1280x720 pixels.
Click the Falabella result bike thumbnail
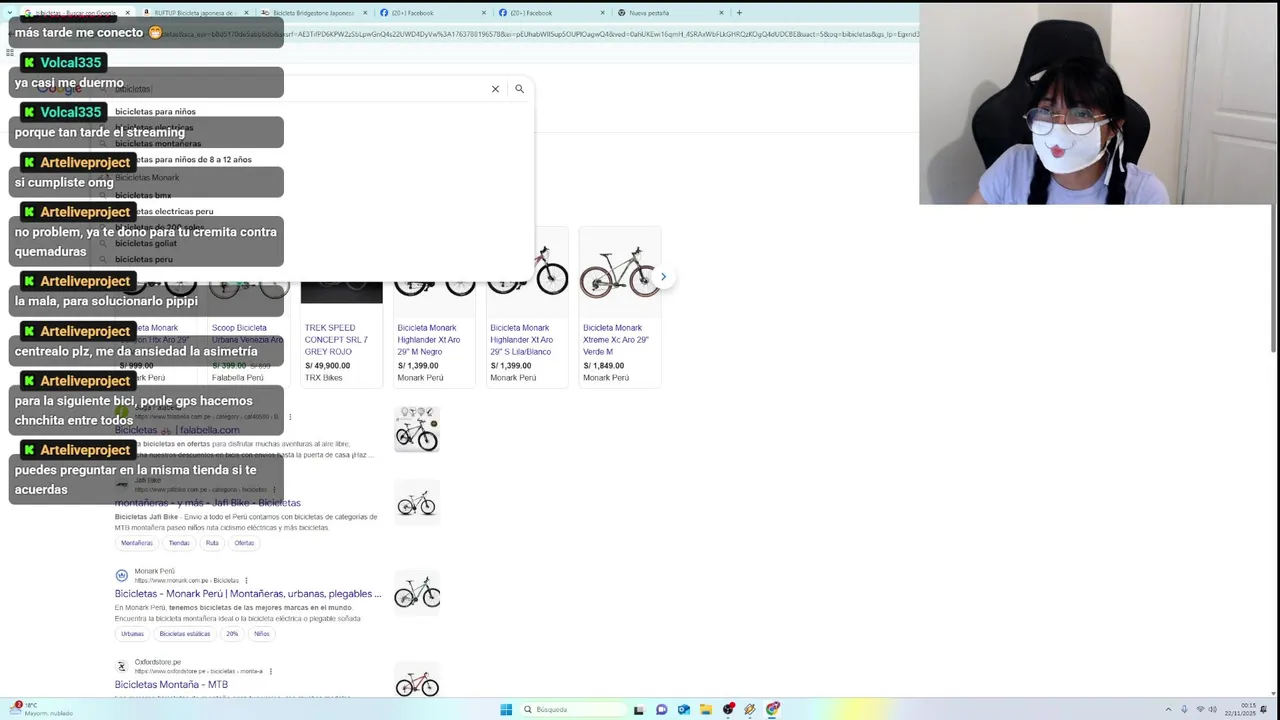click(x=417, y=429)
